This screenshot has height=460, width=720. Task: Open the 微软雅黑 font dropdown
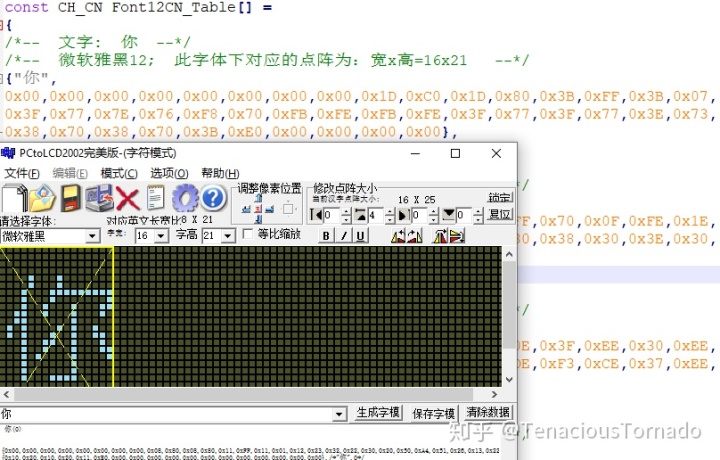pos(92,236)
